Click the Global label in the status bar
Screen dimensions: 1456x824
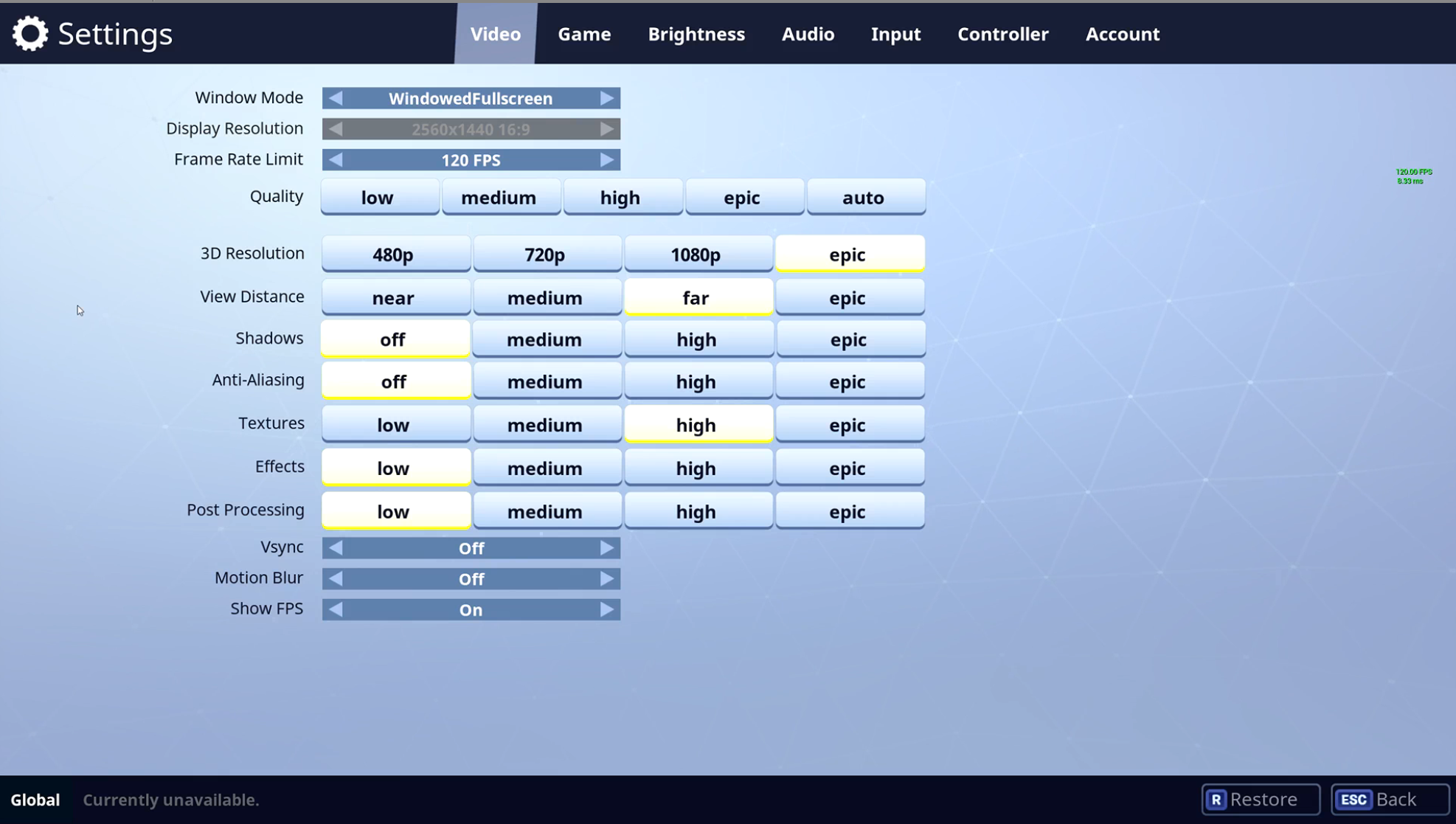pyautogui.click(x=35, y=799)
